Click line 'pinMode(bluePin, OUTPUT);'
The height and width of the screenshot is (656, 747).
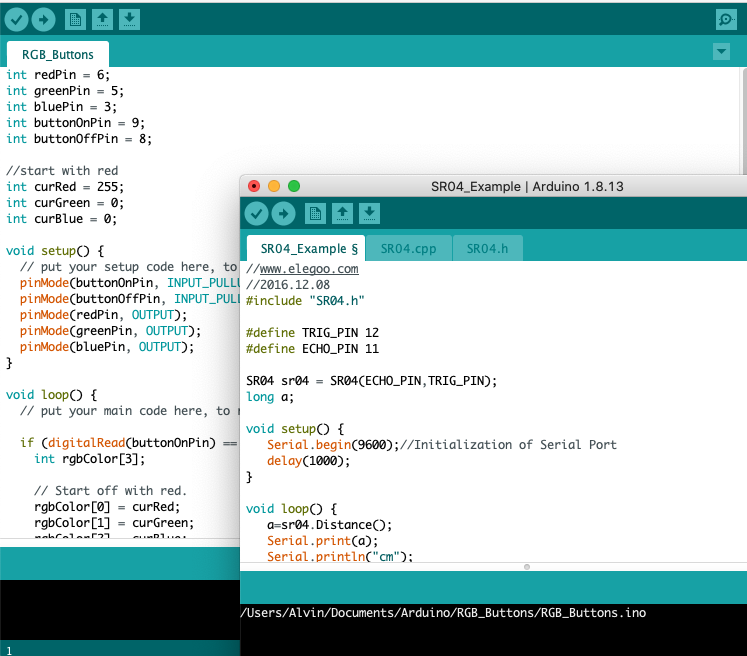click(x=107, y=347)
